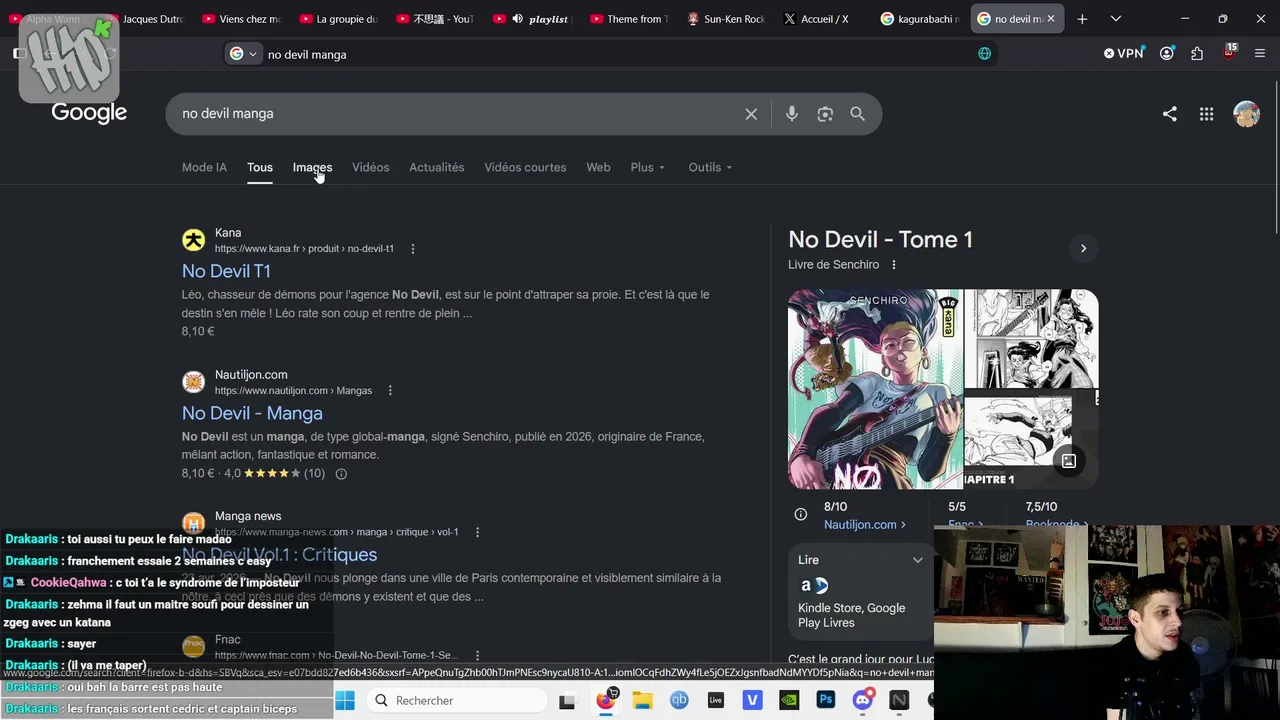The width and height of the screenshot is (1280, 720).
Task: Go to the next knowledge panel item
Action: (1083, 248)
